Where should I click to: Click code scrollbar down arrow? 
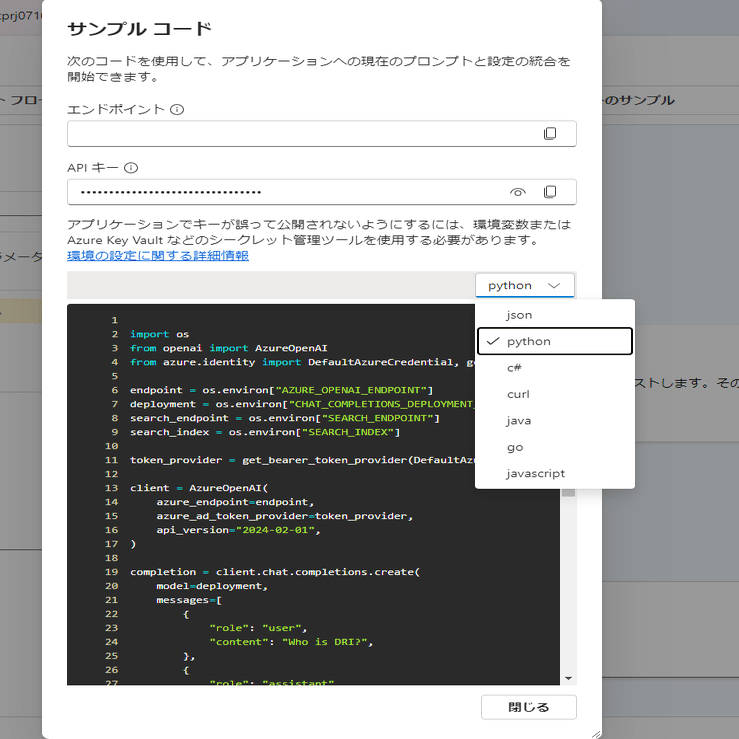point(568,678)
